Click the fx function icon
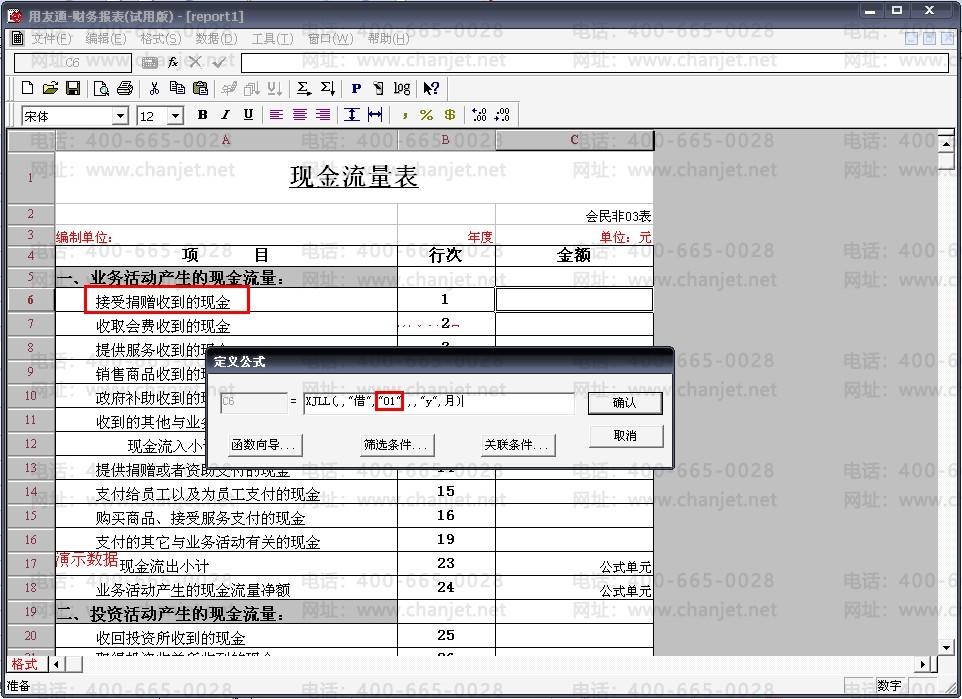The height and width of the screenshot is (699, 962). tap(172, 62)
